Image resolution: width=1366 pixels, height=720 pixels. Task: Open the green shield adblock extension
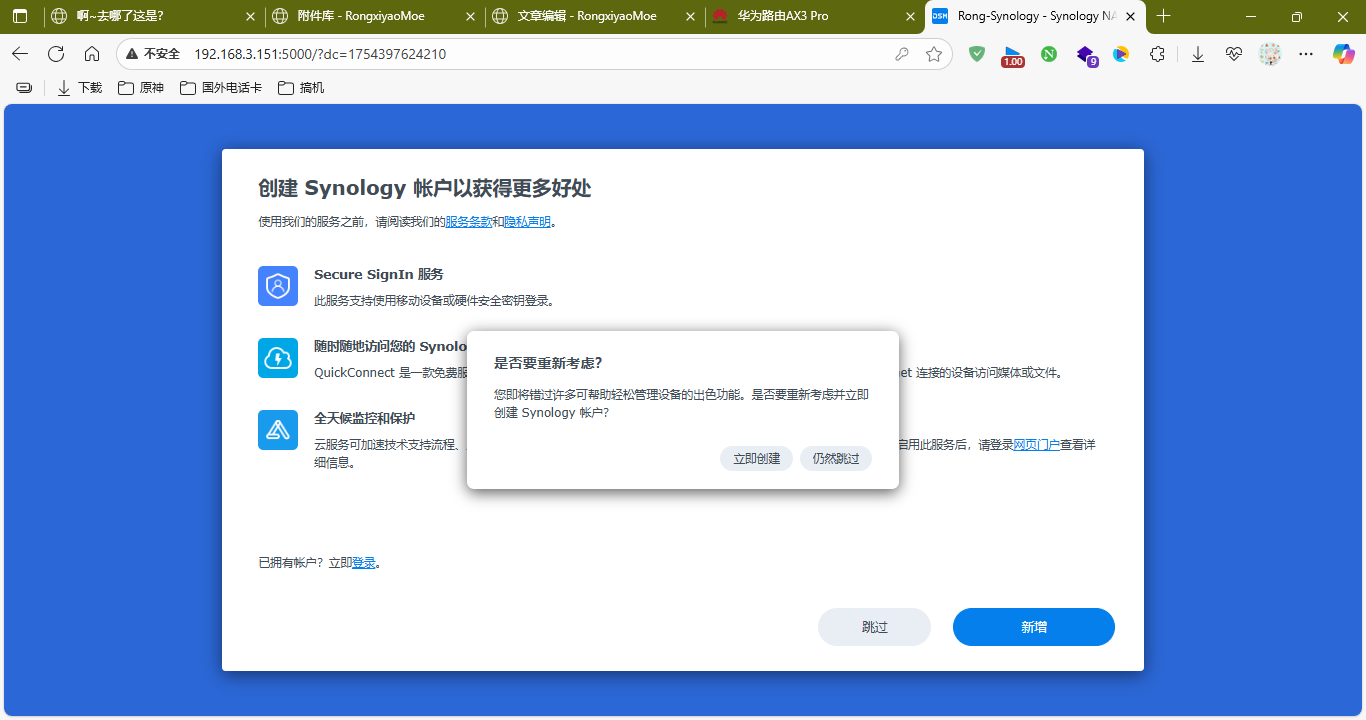[977, 54]
